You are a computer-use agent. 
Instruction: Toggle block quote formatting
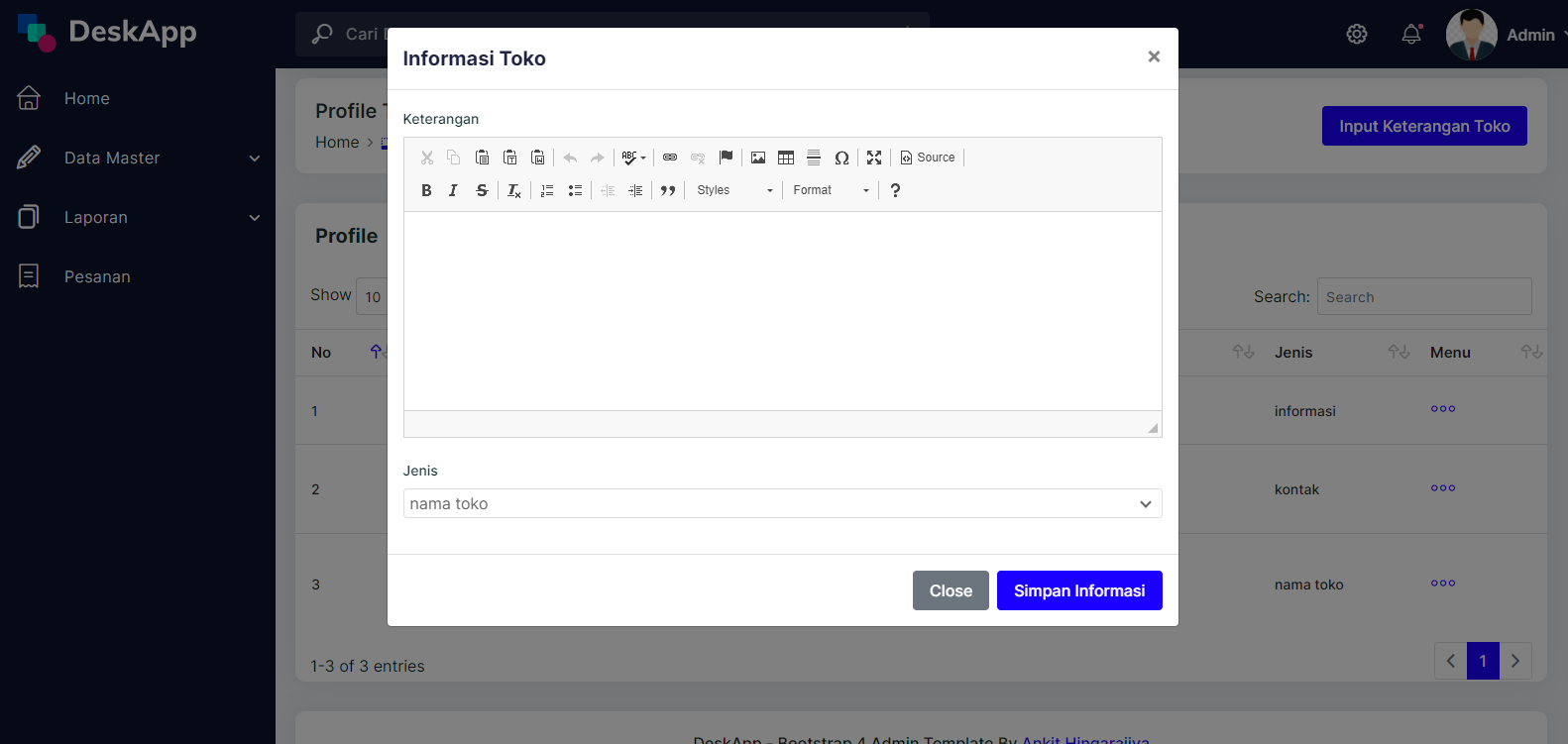[x=668, y=190]
